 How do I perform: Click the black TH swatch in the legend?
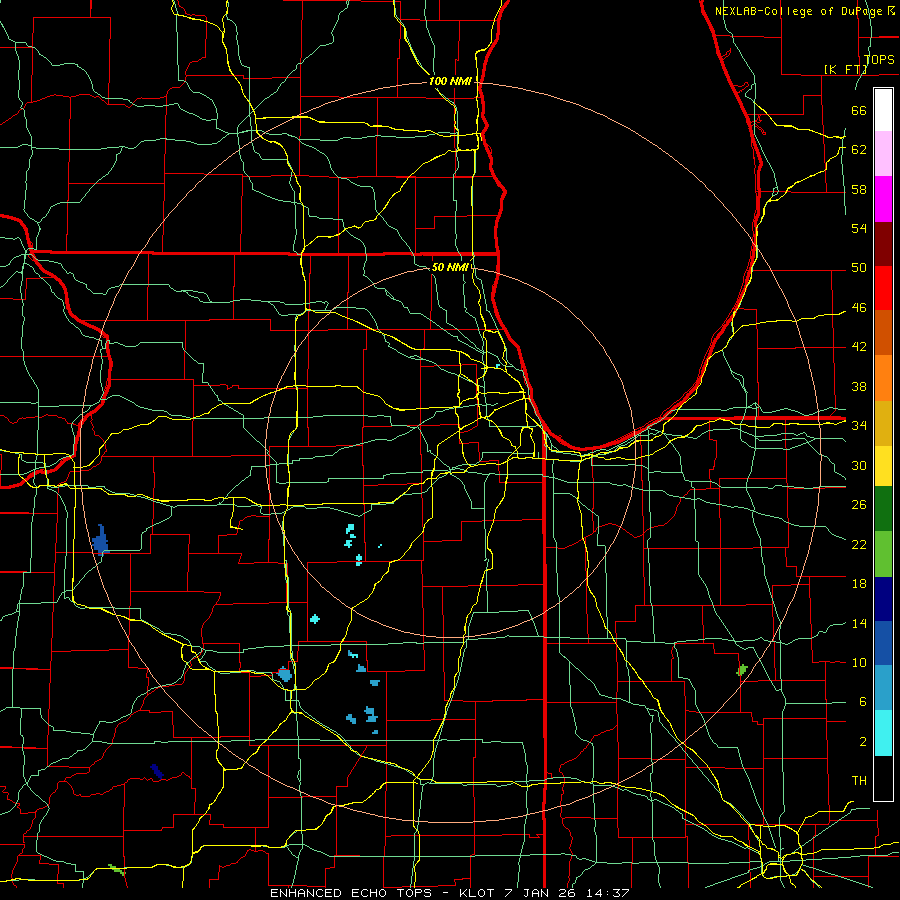(x=883, y=778)
